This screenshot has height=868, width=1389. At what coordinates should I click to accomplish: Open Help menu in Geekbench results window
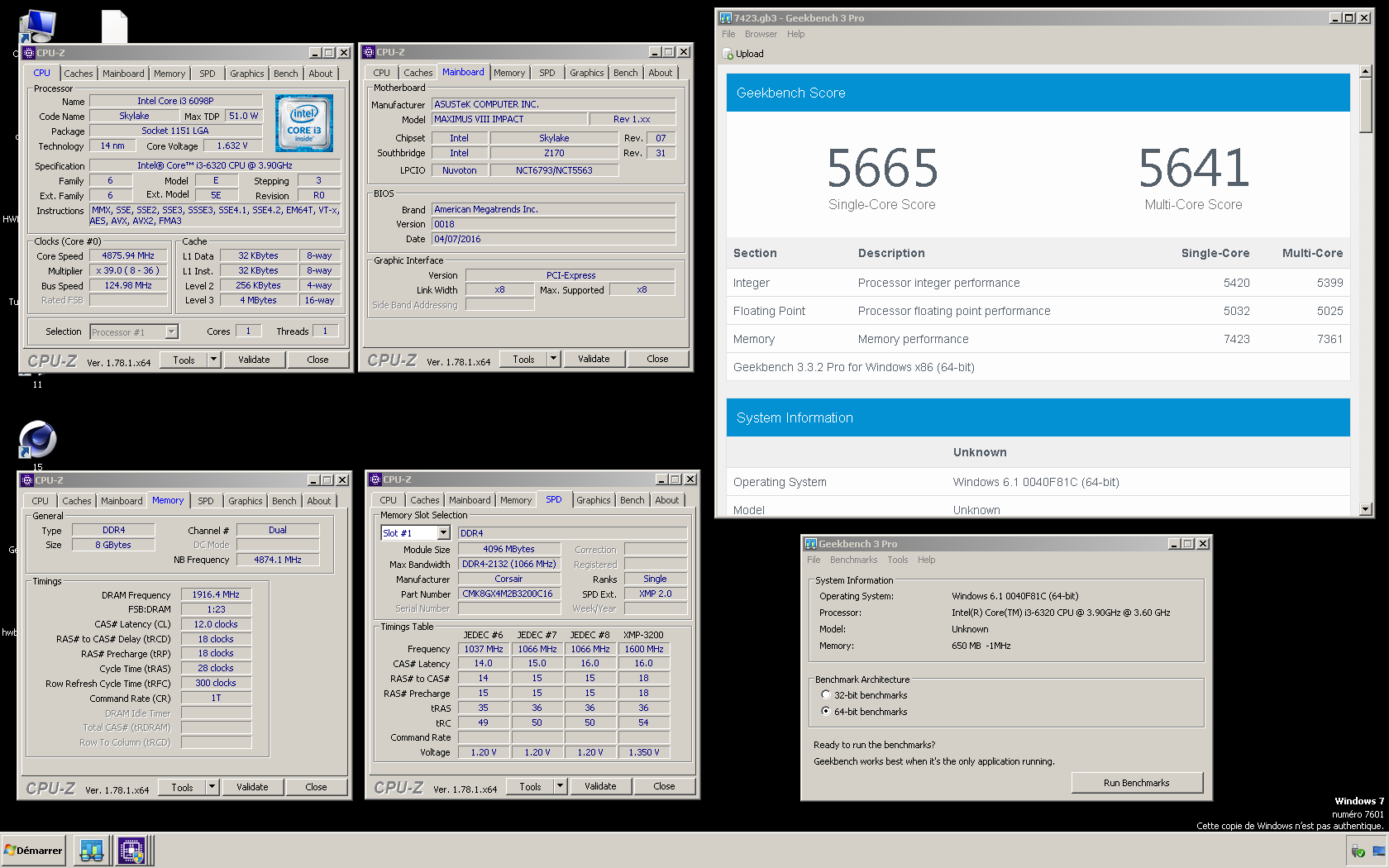click(795, 34)
